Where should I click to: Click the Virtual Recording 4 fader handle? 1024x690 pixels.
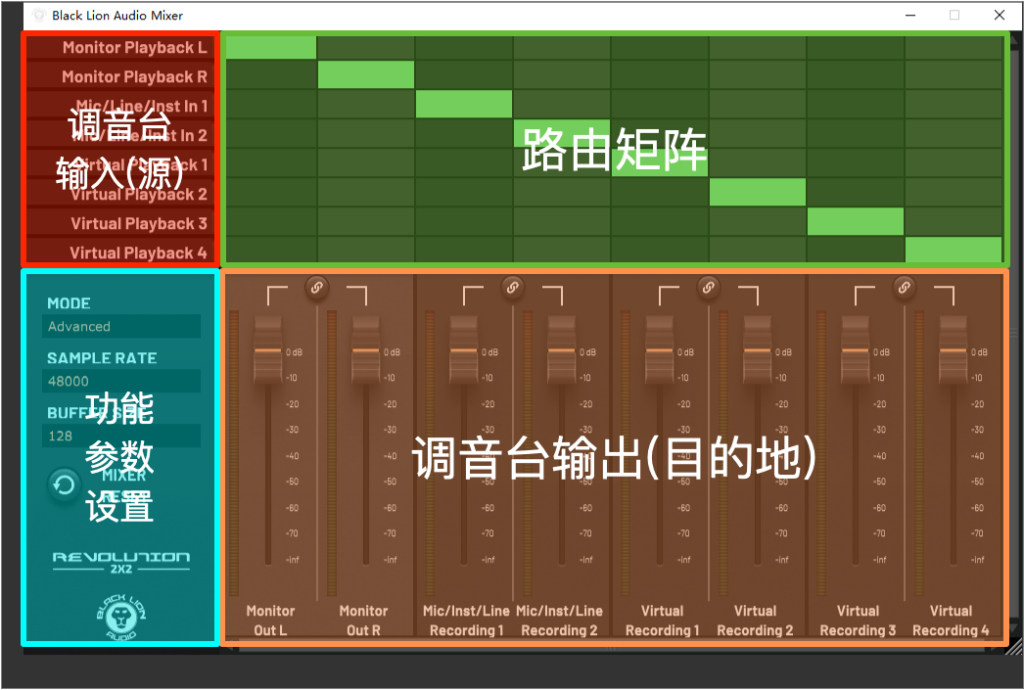(x=953, y=352)
